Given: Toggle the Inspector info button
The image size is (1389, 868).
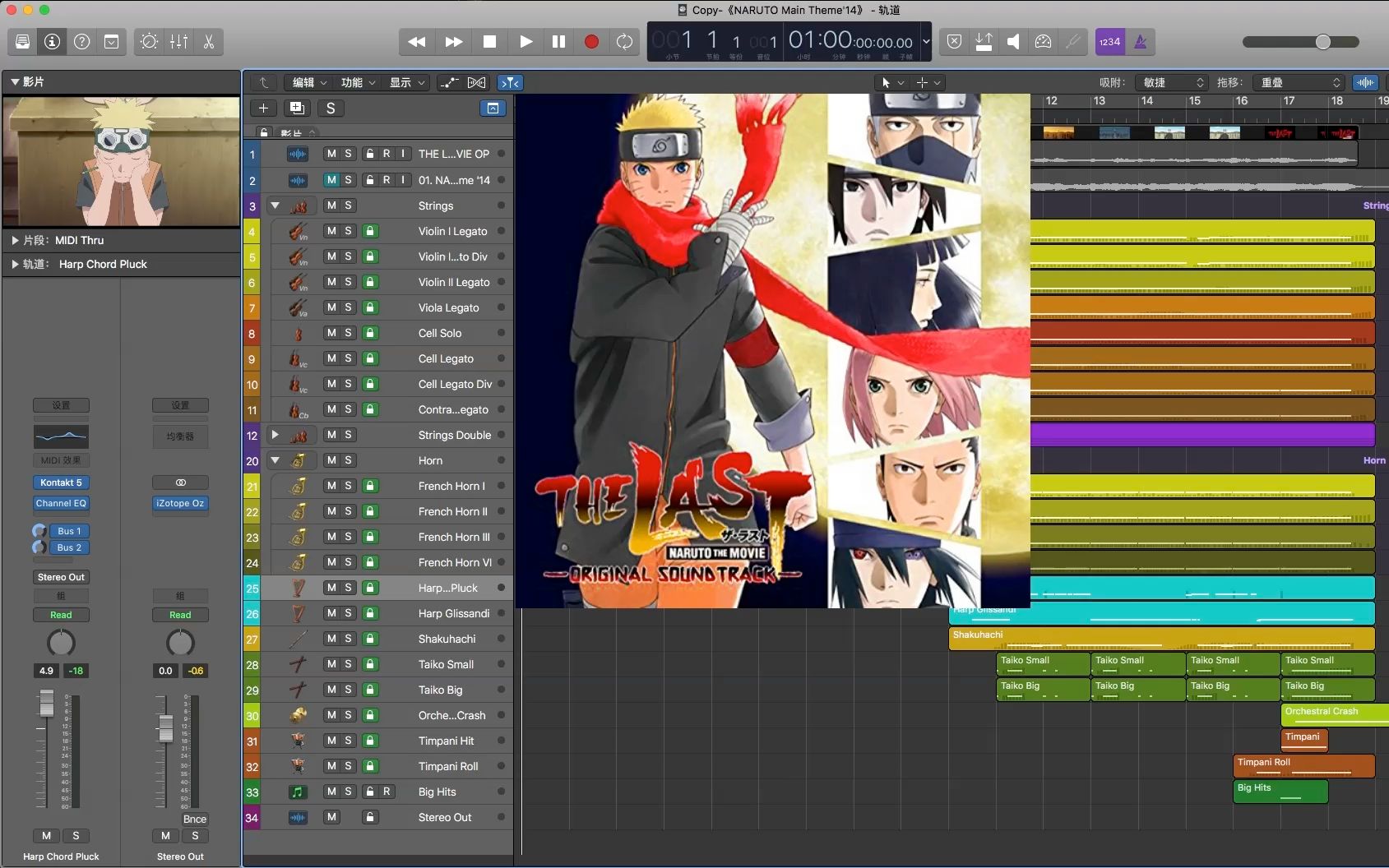Looking at the screenshot, I should coord(52,42).
